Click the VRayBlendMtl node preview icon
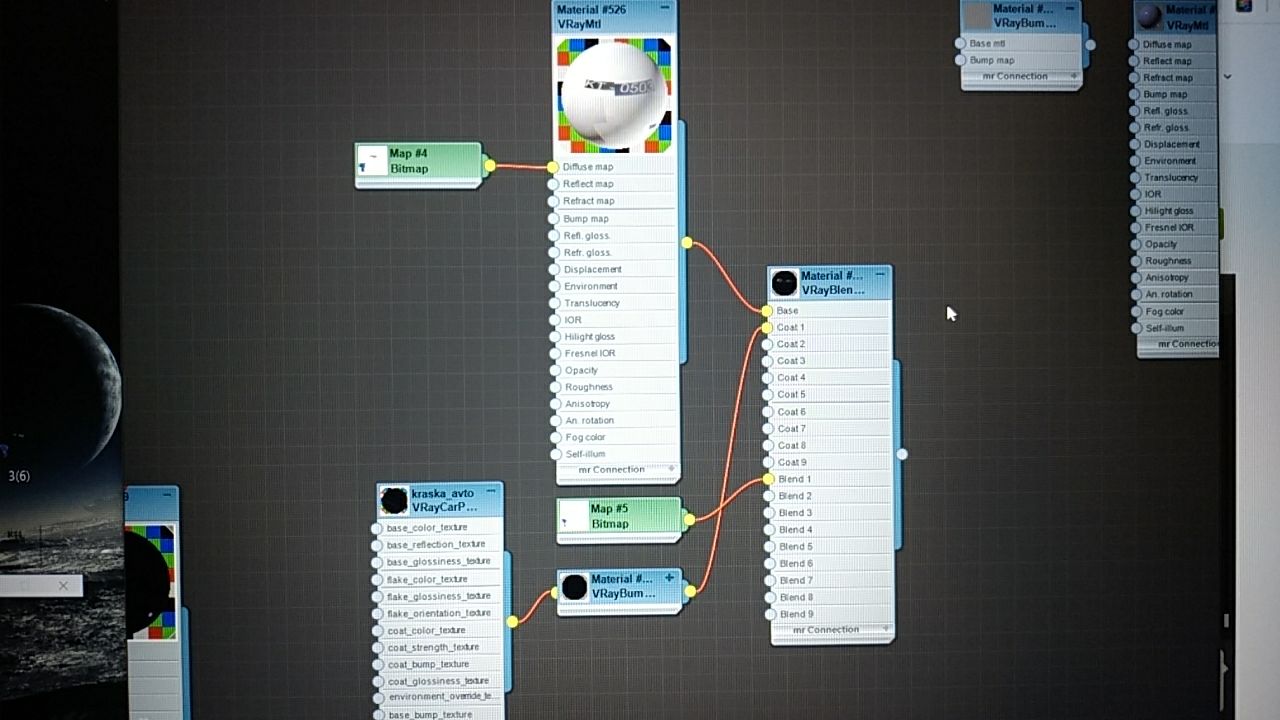 pos(785,283)
